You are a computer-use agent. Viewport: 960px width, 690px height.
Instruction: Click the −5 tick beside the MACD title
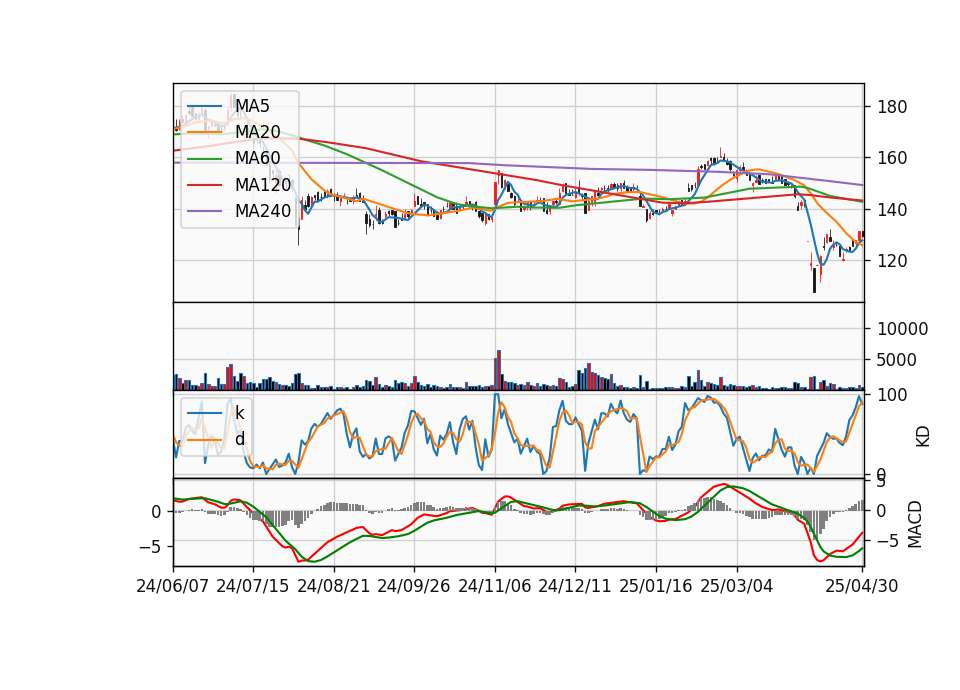tap(888, 541)
